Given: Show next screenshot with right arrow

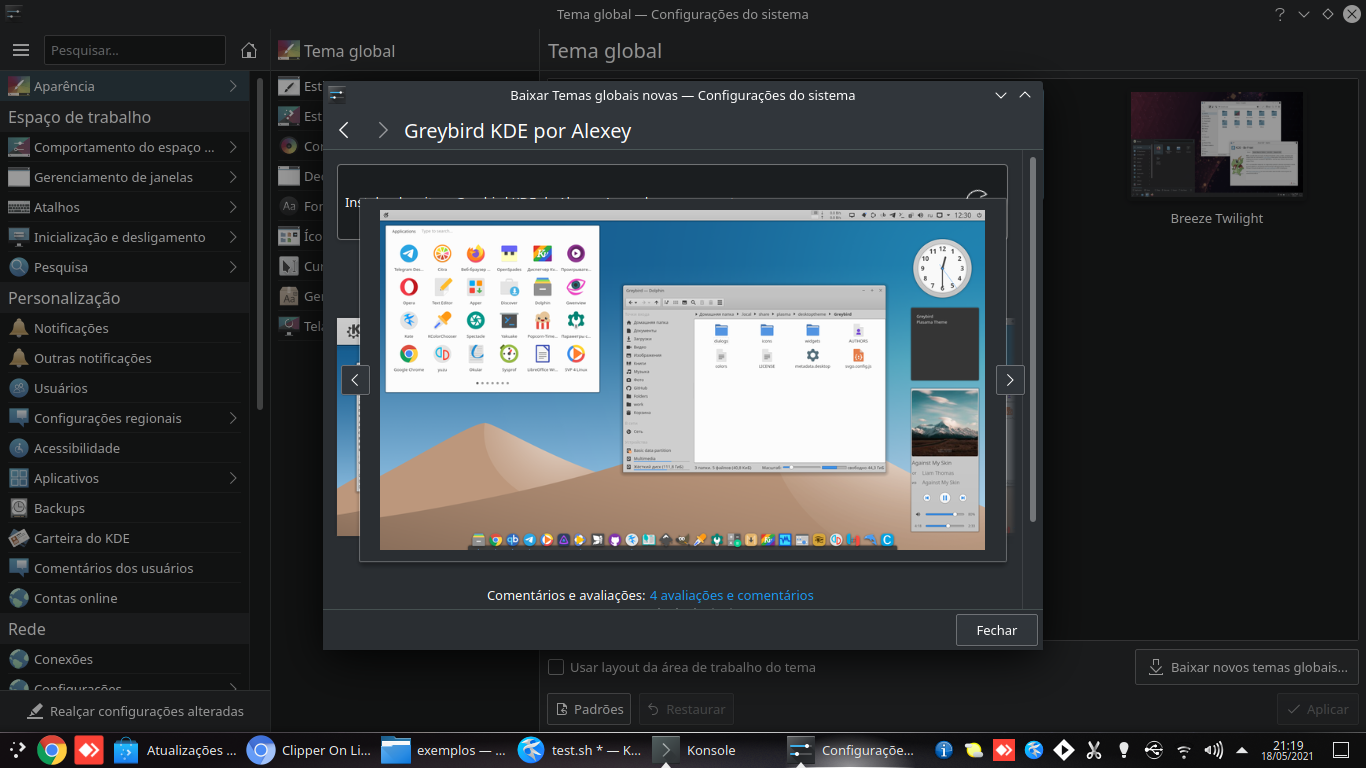Looking at the screenshot, I should click(1010, 380).
